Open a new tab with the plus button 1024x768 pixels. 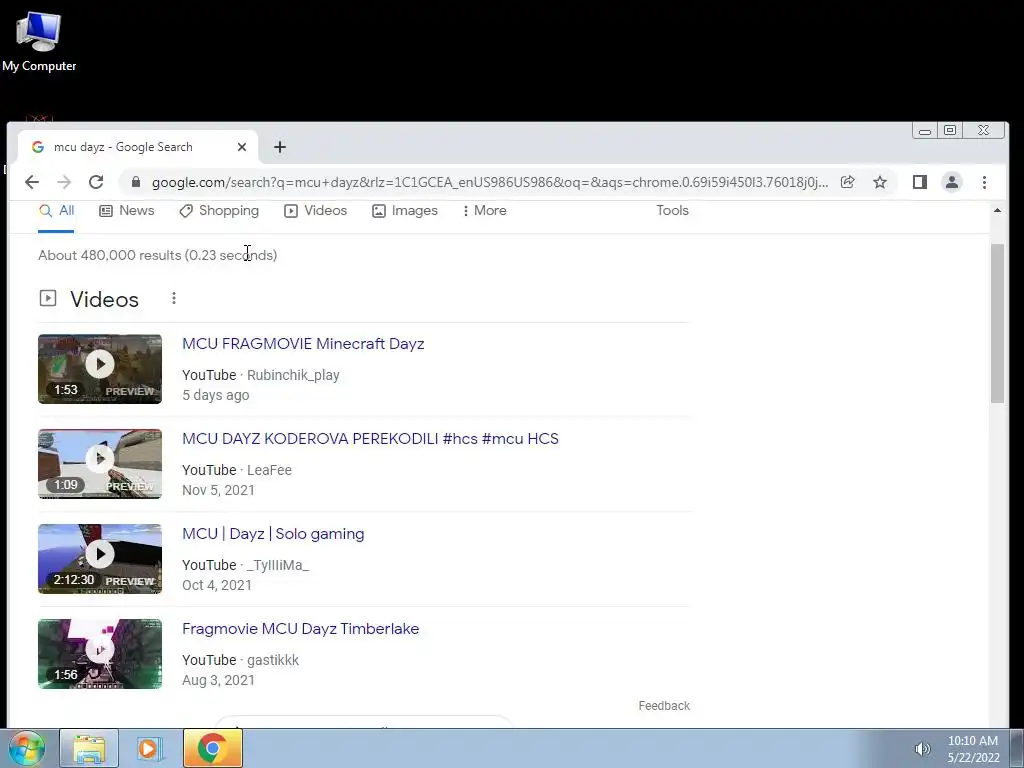(280, 147)
